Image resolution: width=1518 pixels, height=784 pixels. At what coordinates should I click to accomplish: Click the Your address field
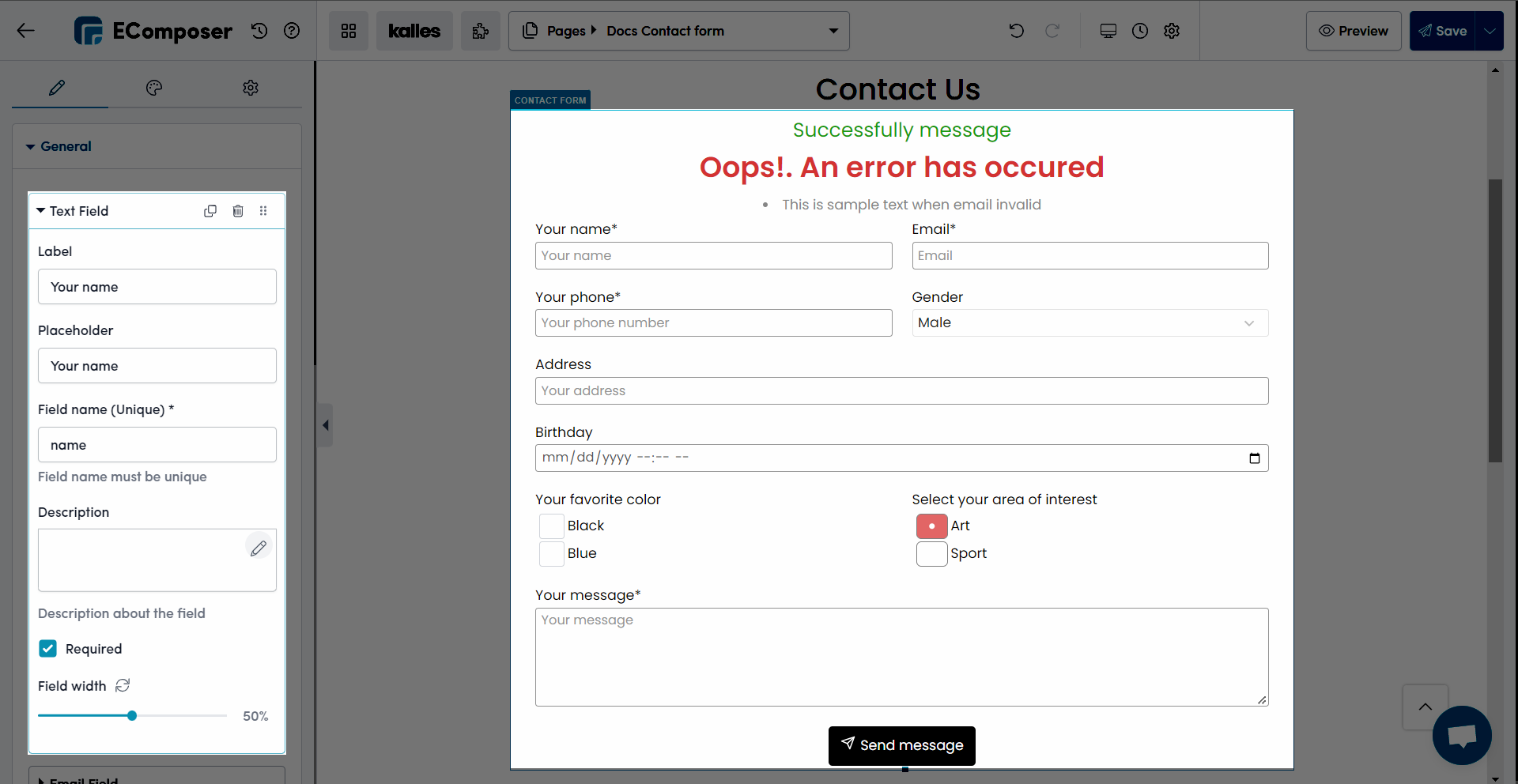point(902,391)
